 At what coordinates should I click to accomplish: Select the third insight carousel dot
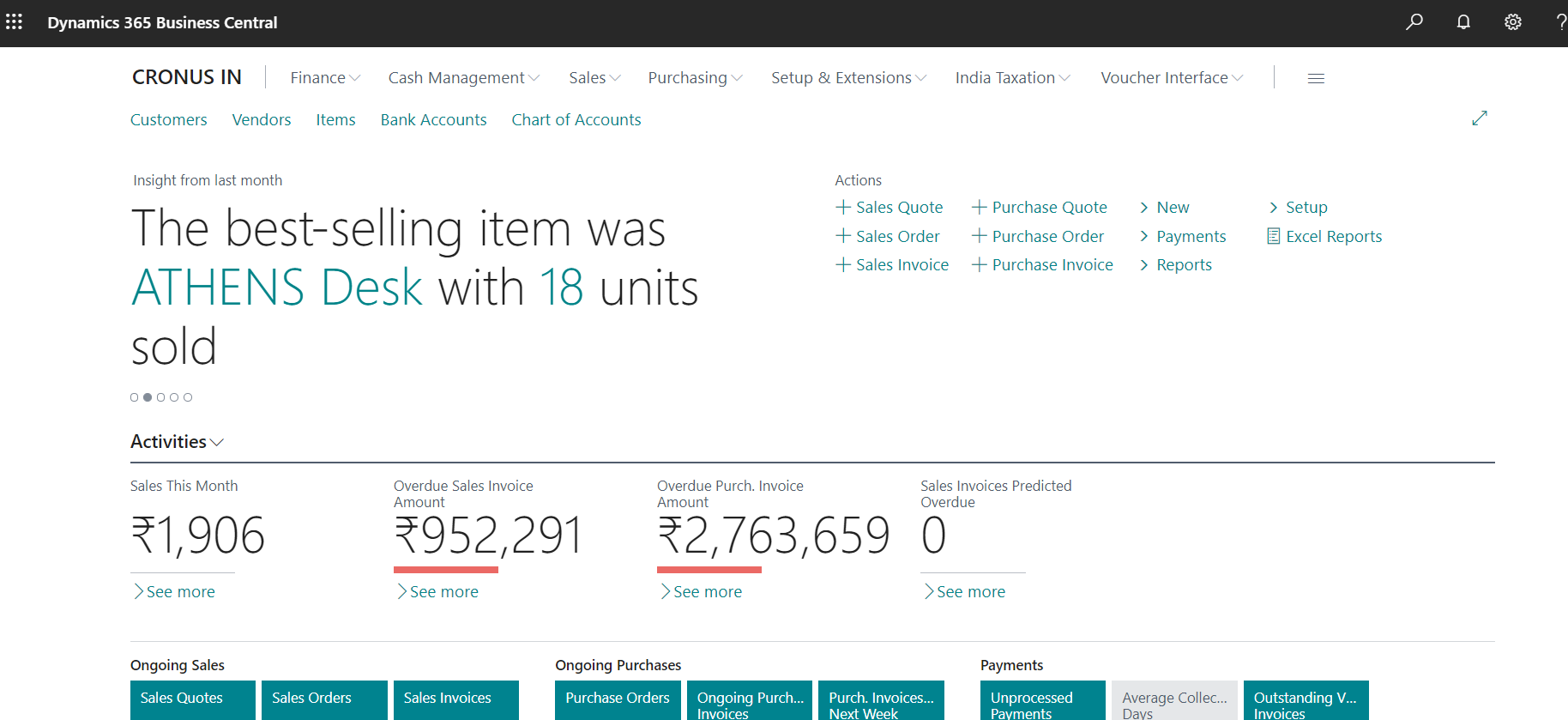coord(161,397)
